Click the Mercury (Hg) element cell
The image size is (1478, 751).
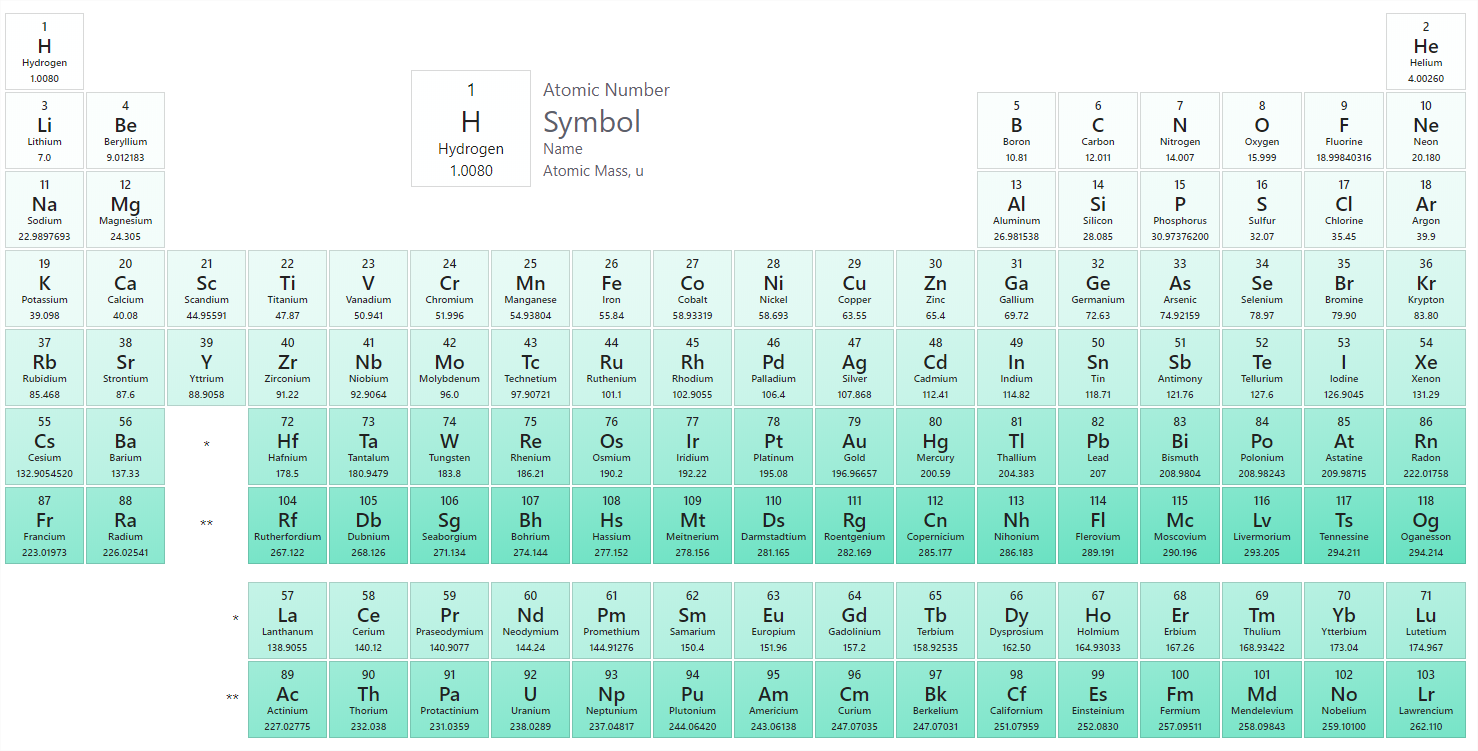pyautogui.click(x=935, y=446)
